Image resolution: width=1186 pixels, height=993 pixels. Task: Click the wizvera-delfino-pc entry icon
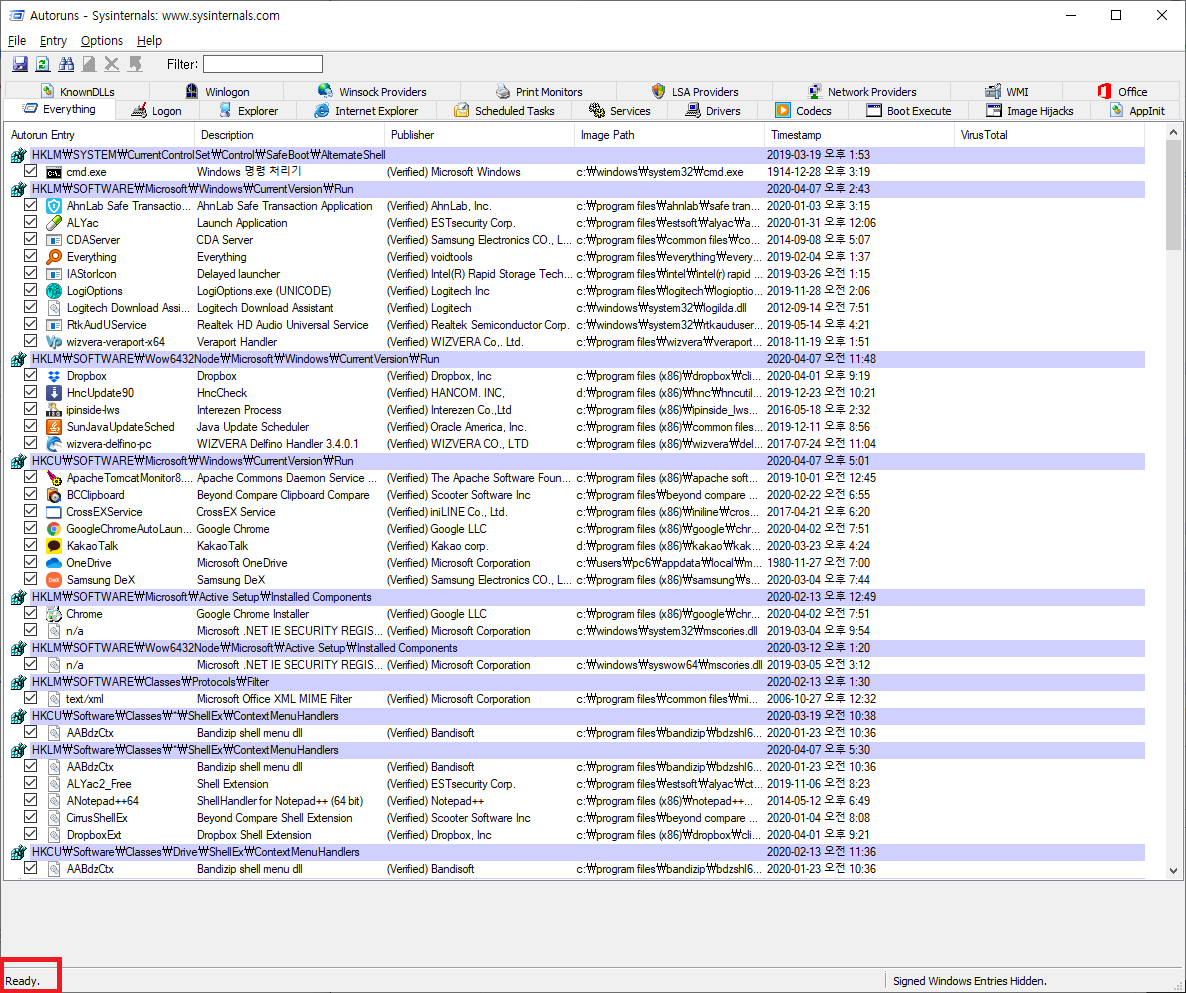54,444
